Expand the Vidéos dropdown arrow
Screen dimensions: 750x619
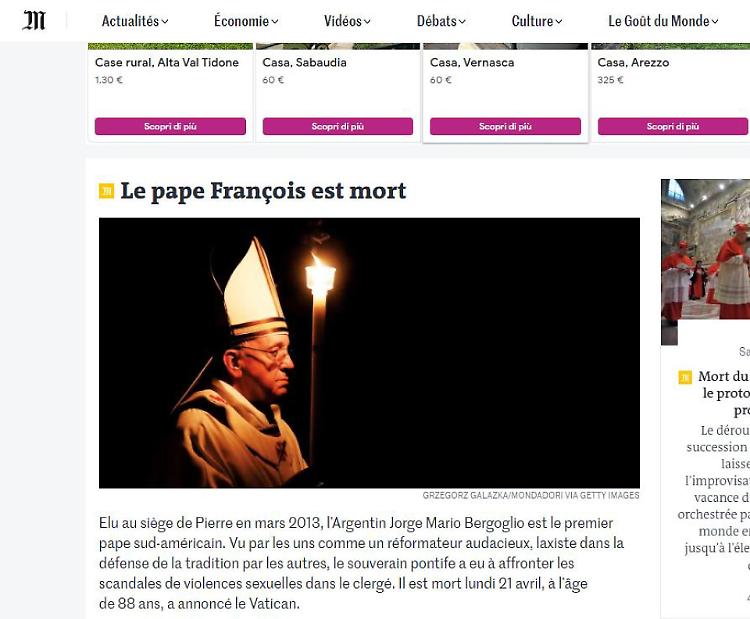coord(367,22)
